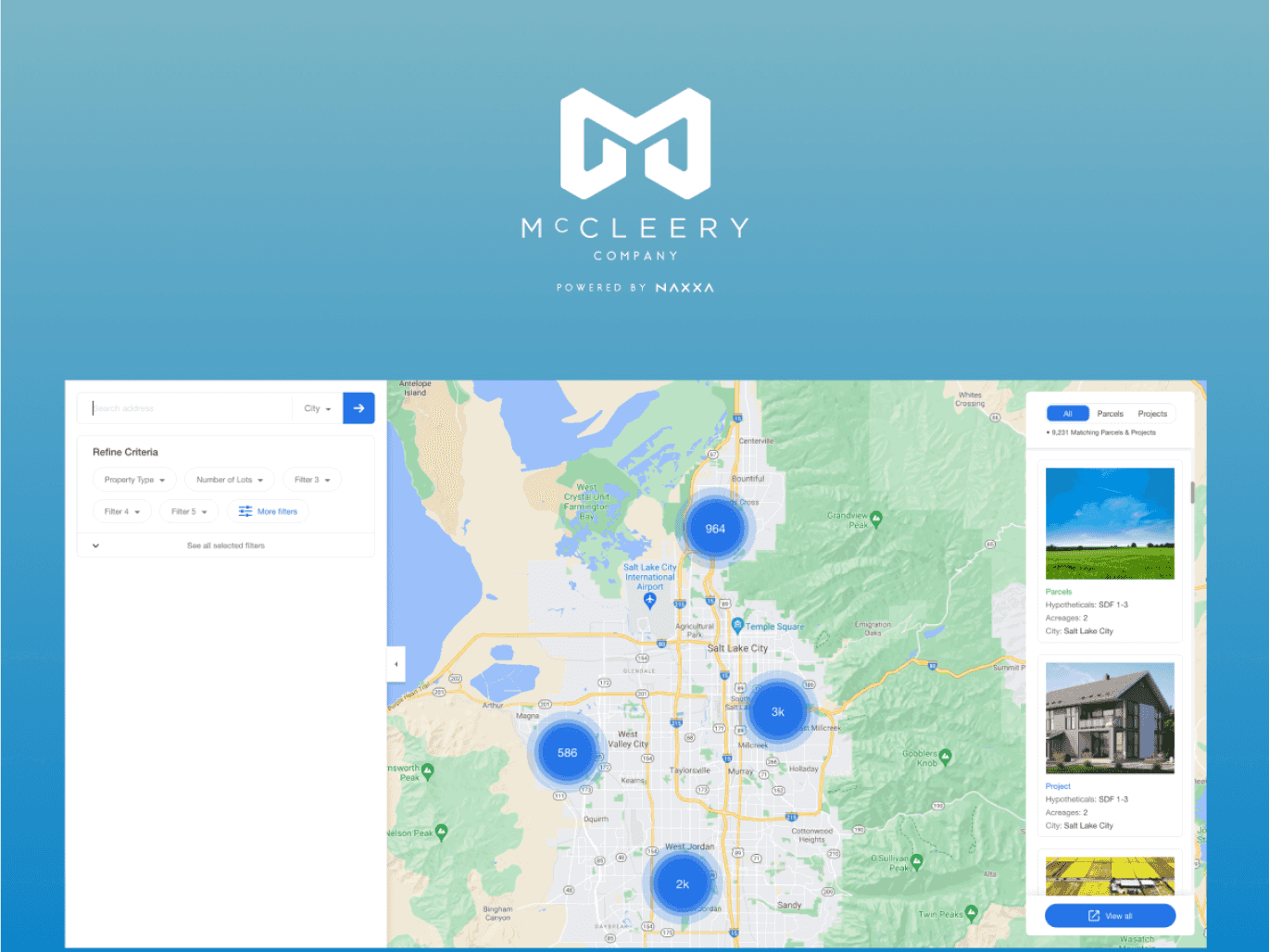Click the View all button
Screen dimensions: 1269x952
coord(1111,916)
